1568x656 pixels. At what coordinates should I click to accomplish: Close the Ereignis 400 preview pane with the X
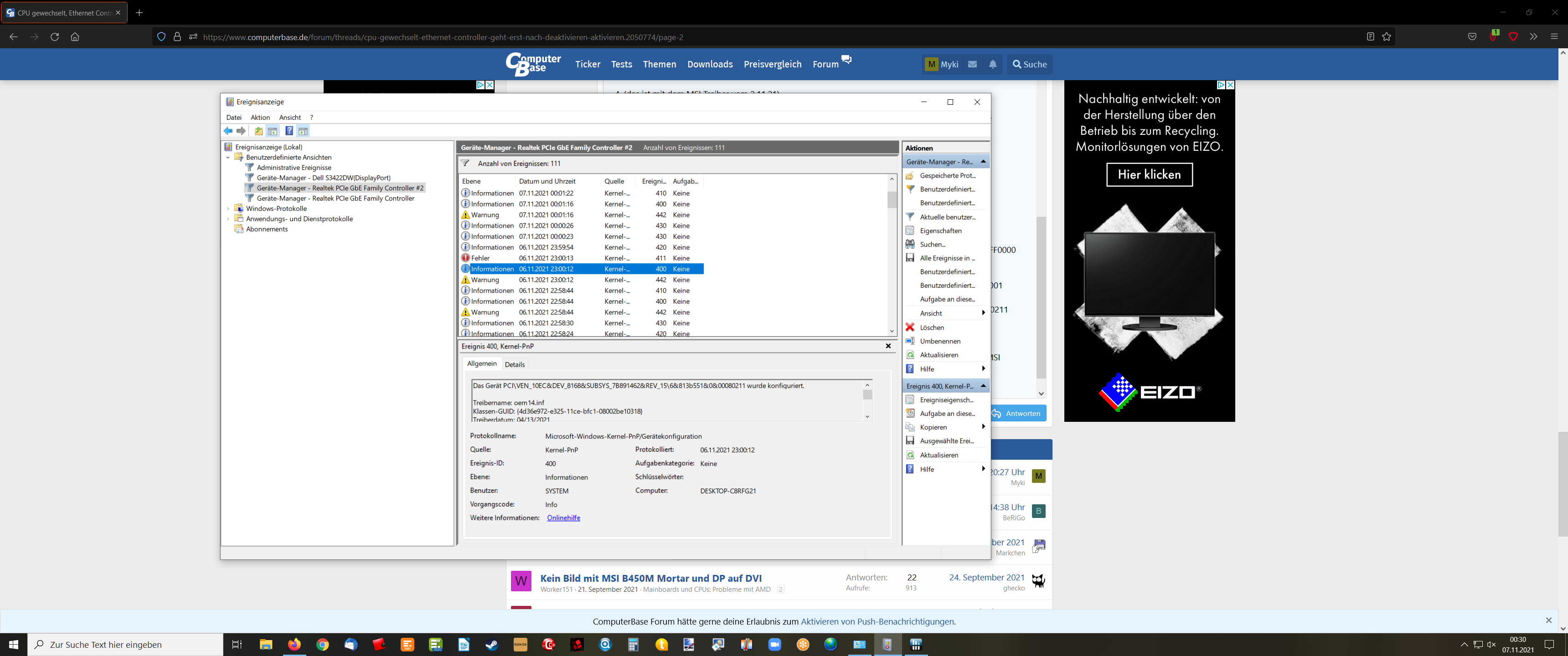point(888,346)
